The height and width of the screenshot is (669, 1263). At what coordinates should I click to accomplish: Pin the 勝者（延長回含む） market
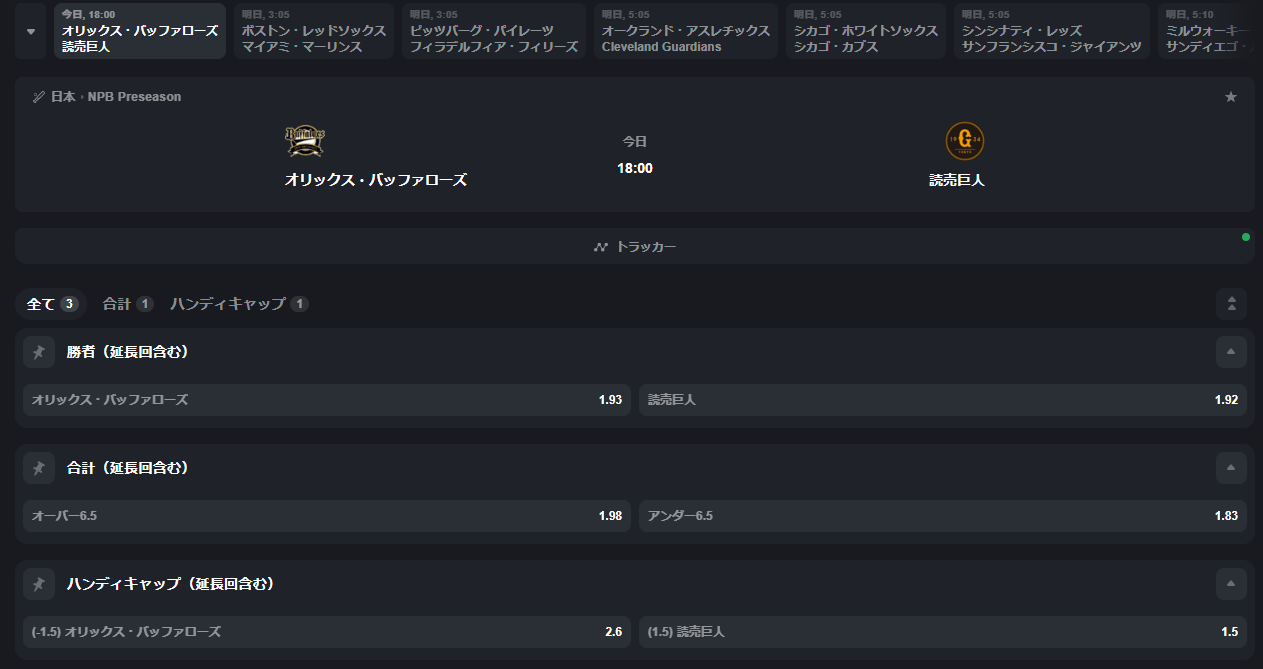39,352
